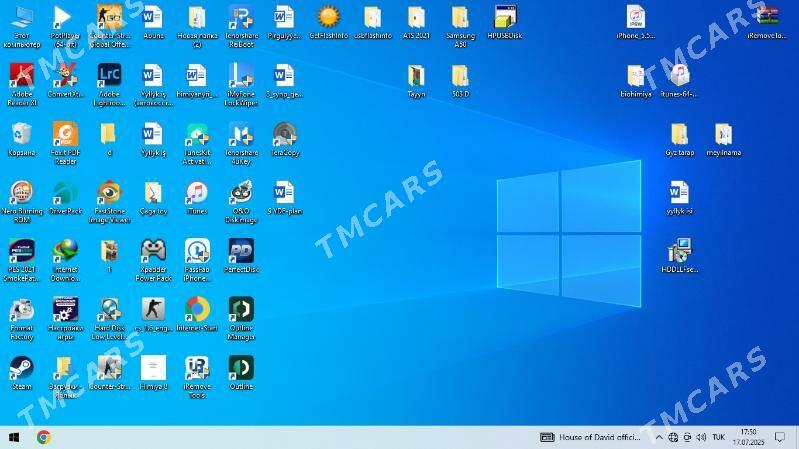Open Google Chrome from the taskbar
The height and width of the screenshot is (449, 799).
pyautogui.click(x=44, y=437)
